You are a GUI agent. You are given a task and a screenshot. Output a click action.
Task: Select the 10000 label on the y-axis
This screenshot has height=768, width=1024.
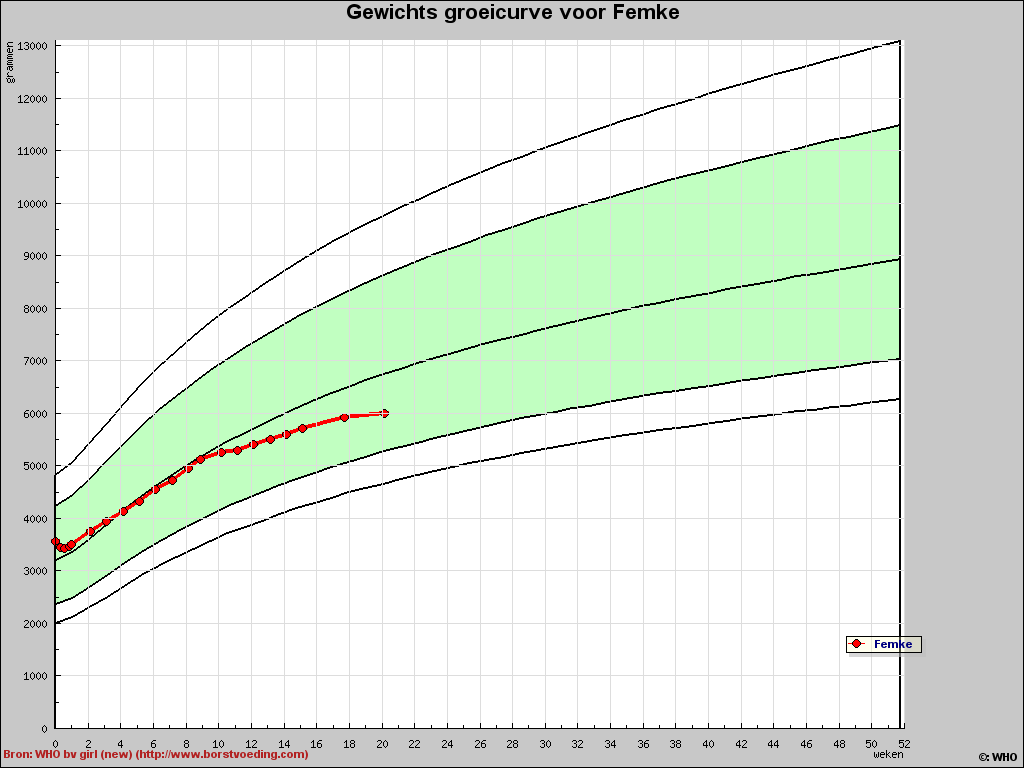[x=32, y=204]
